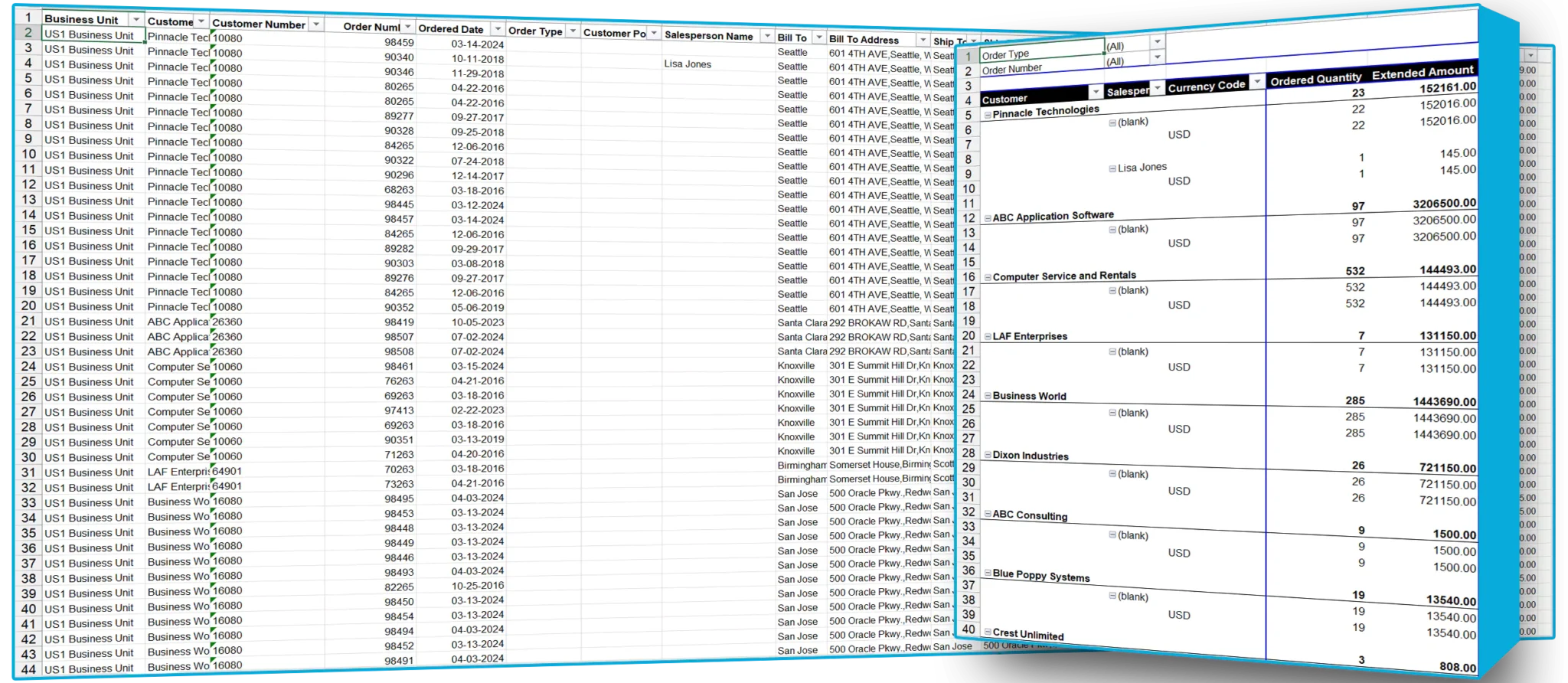The width and height of the screenshot is (1568, 683).
Task: Click the Bill To Address filter arrow
Action: tap(923, 40)
